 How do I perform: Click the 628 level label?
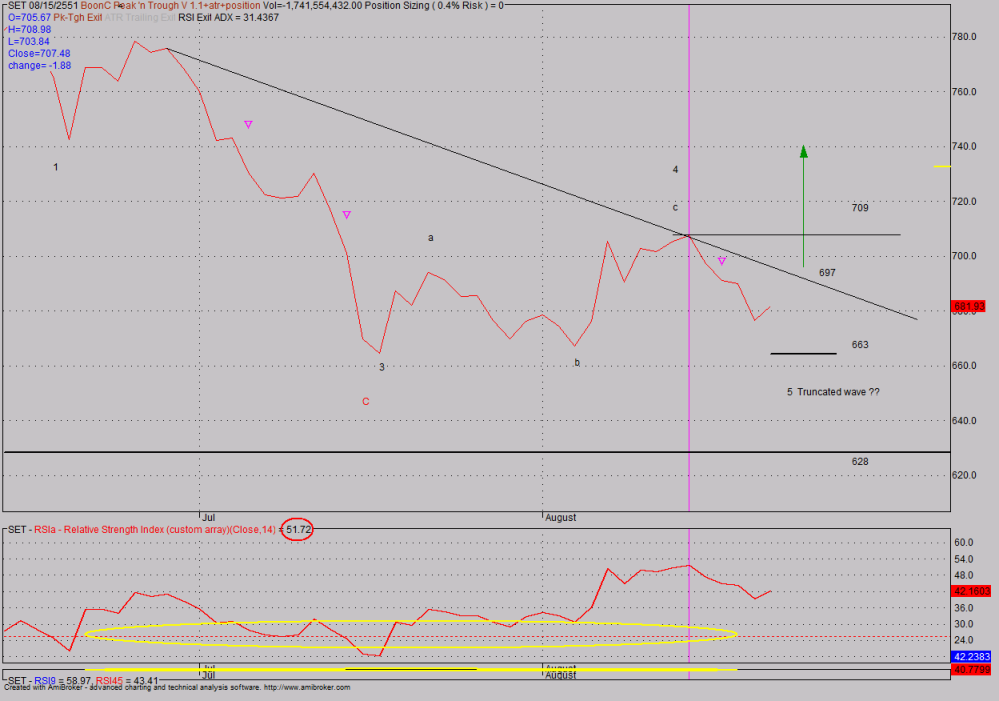860,461
